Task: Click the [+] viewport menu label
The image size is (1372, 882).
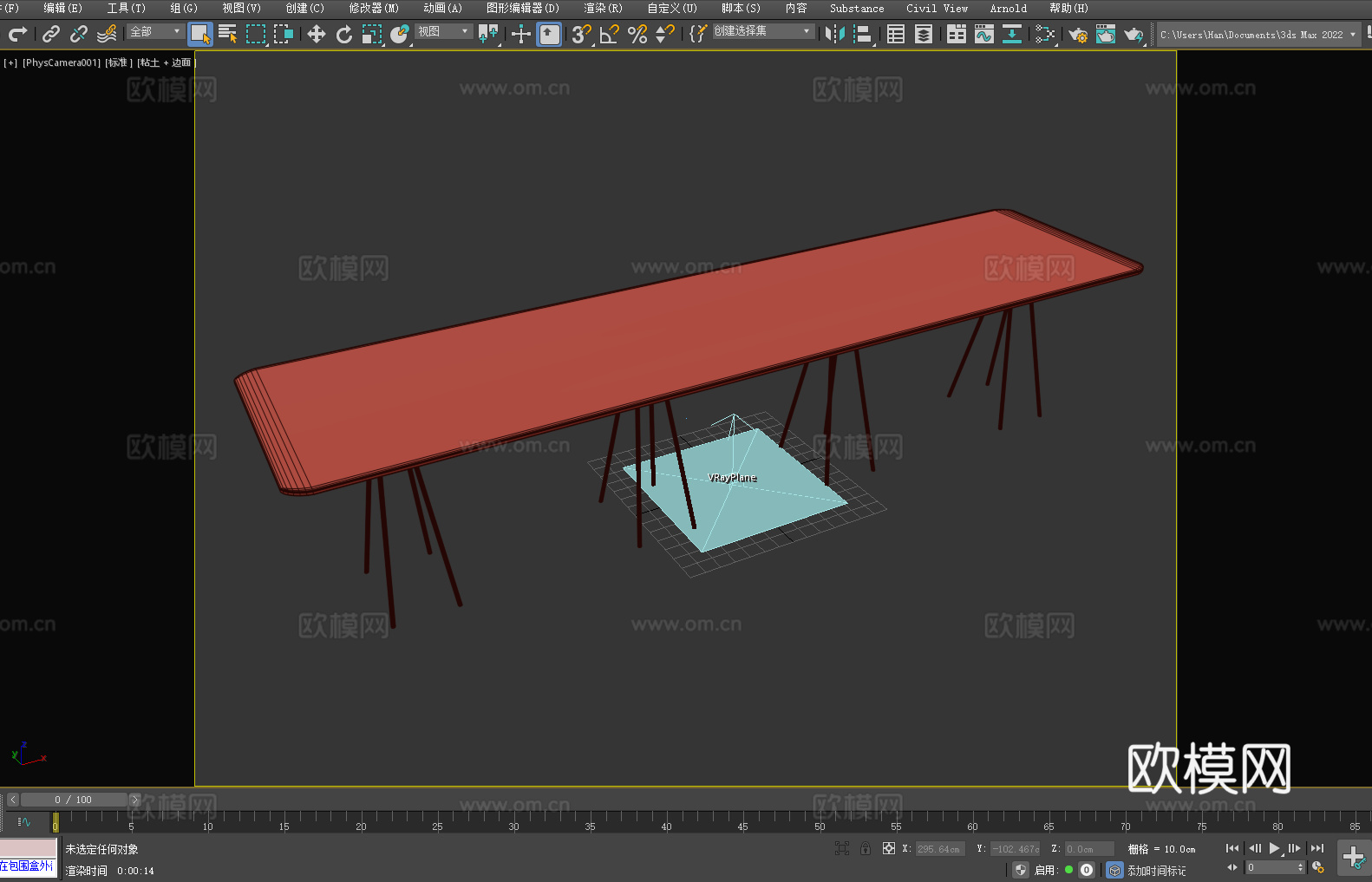Action: [x=10, y=62]
